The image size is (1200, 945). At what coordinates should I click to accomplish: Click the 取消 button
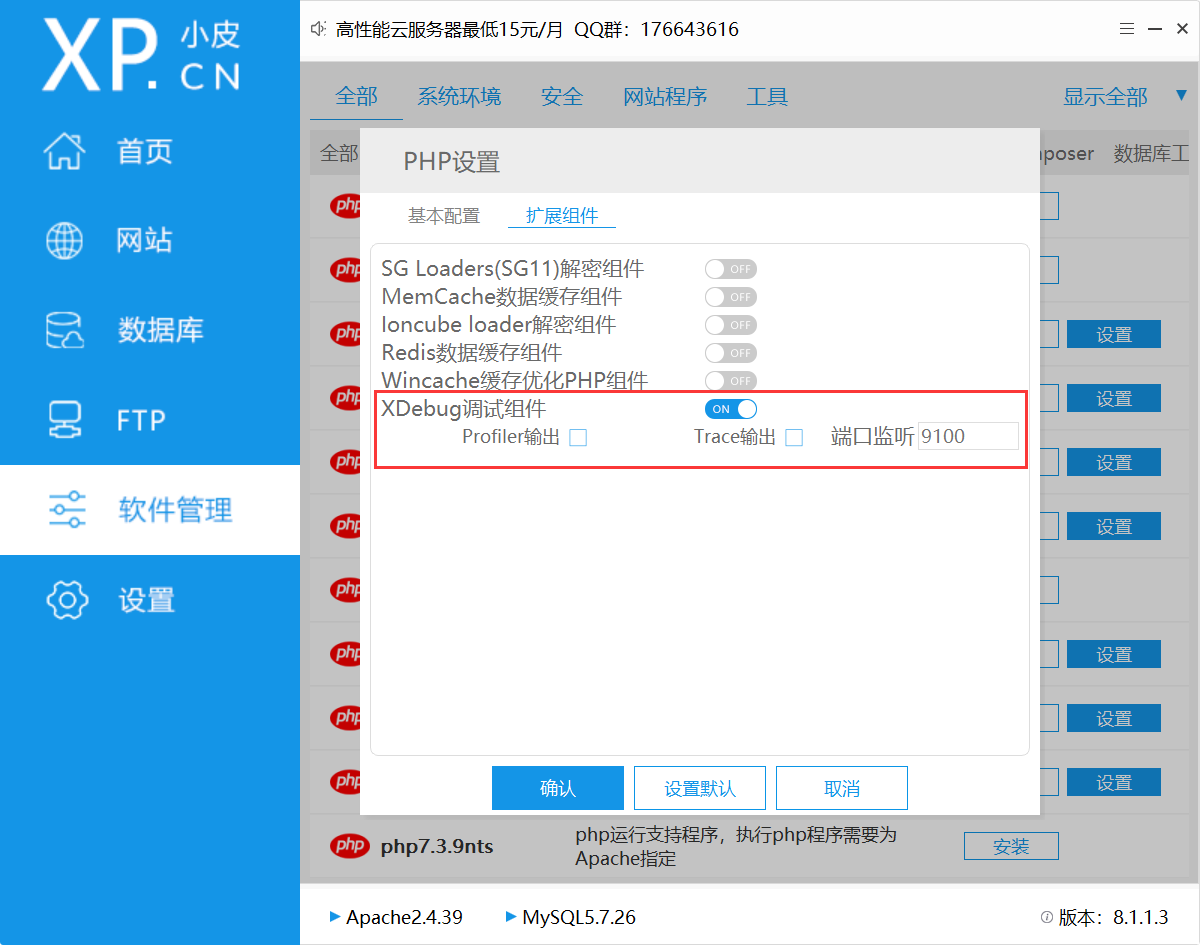coord(842,788)
